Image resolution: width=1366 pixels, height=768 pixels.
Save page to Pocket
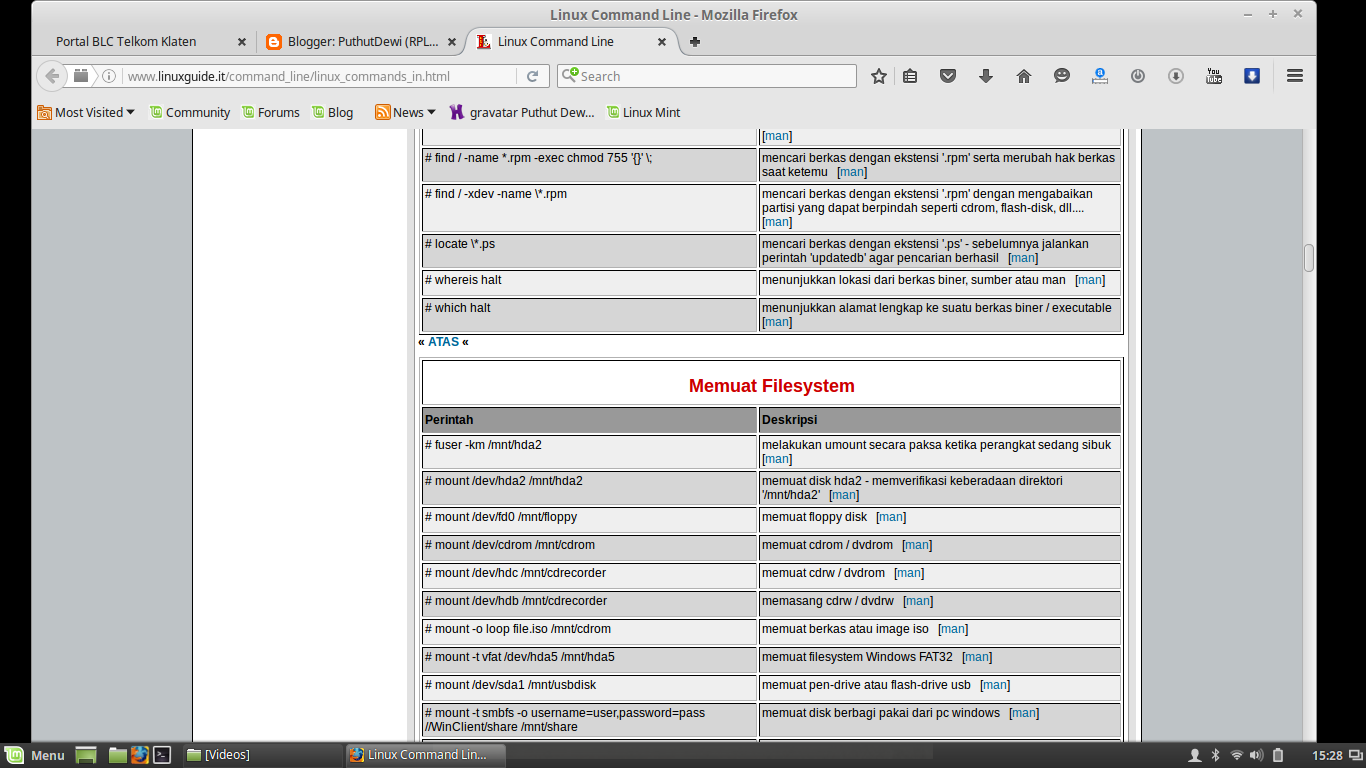point(948,76)
